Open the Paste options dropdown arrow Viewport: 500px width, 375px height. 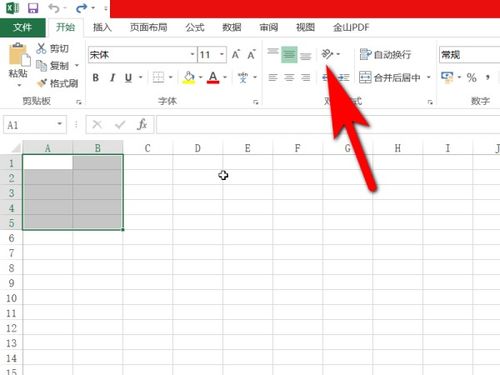click(19, 85)
